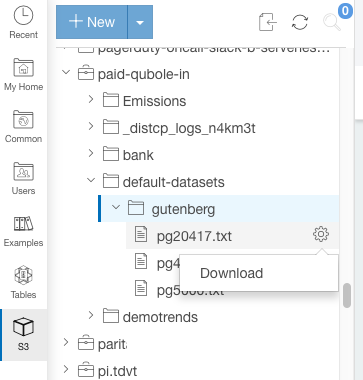
Task: Select the Emissions label
Action: [x=154, y=101]
